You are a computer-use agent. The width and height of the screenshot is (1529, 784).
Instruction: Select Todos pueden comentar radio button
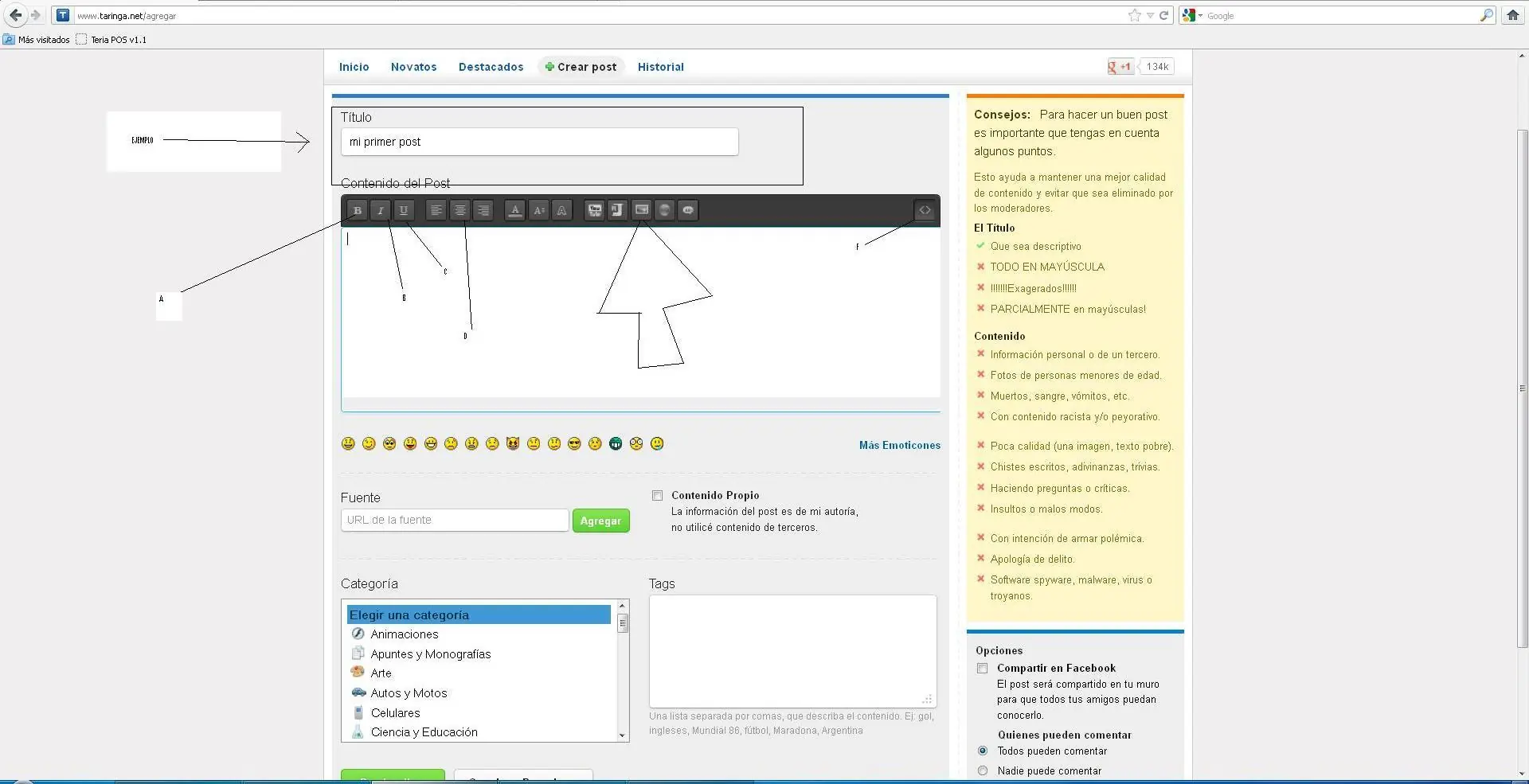[983, 751]
